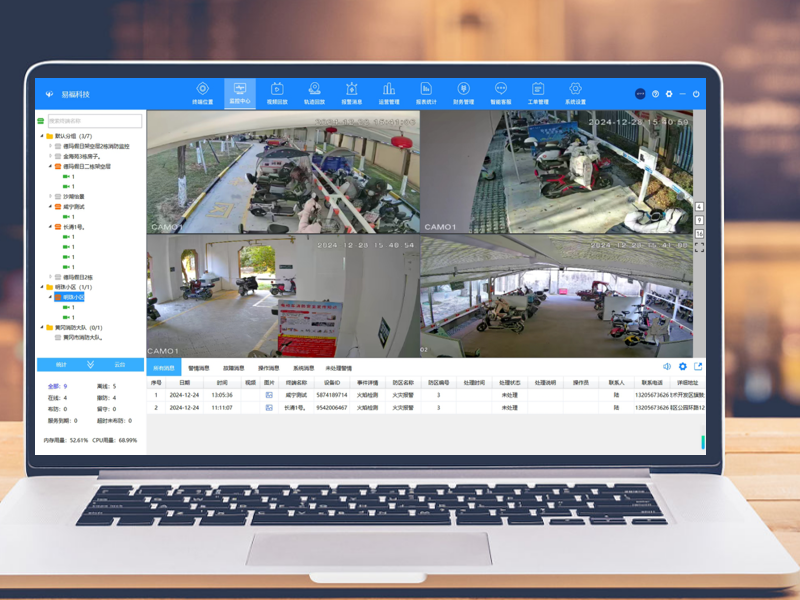Collapse the 长滩1号 device node

tap(51, 227)
